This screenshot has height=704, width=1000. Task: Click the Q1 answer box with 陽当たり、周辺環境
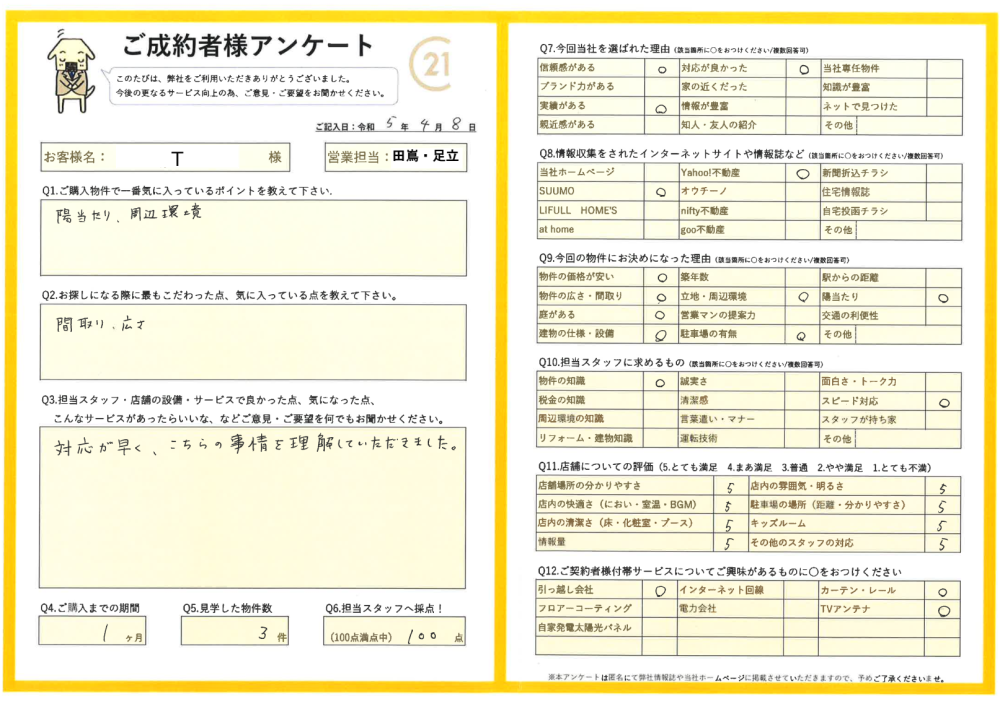pyautogui.click(x=253, y=238)
